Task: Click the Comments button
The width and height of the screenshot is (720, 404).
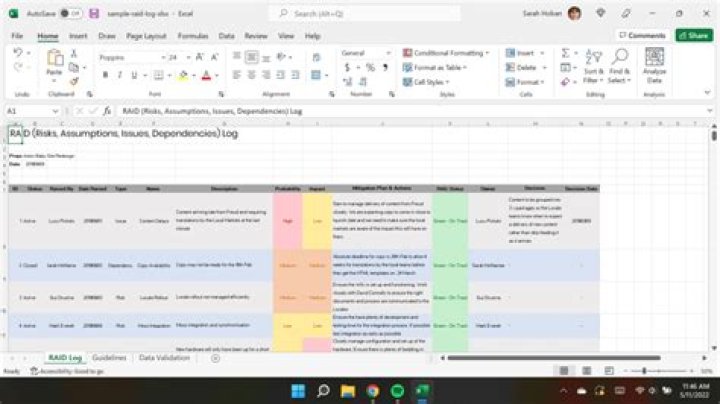Action: (642, 35)
